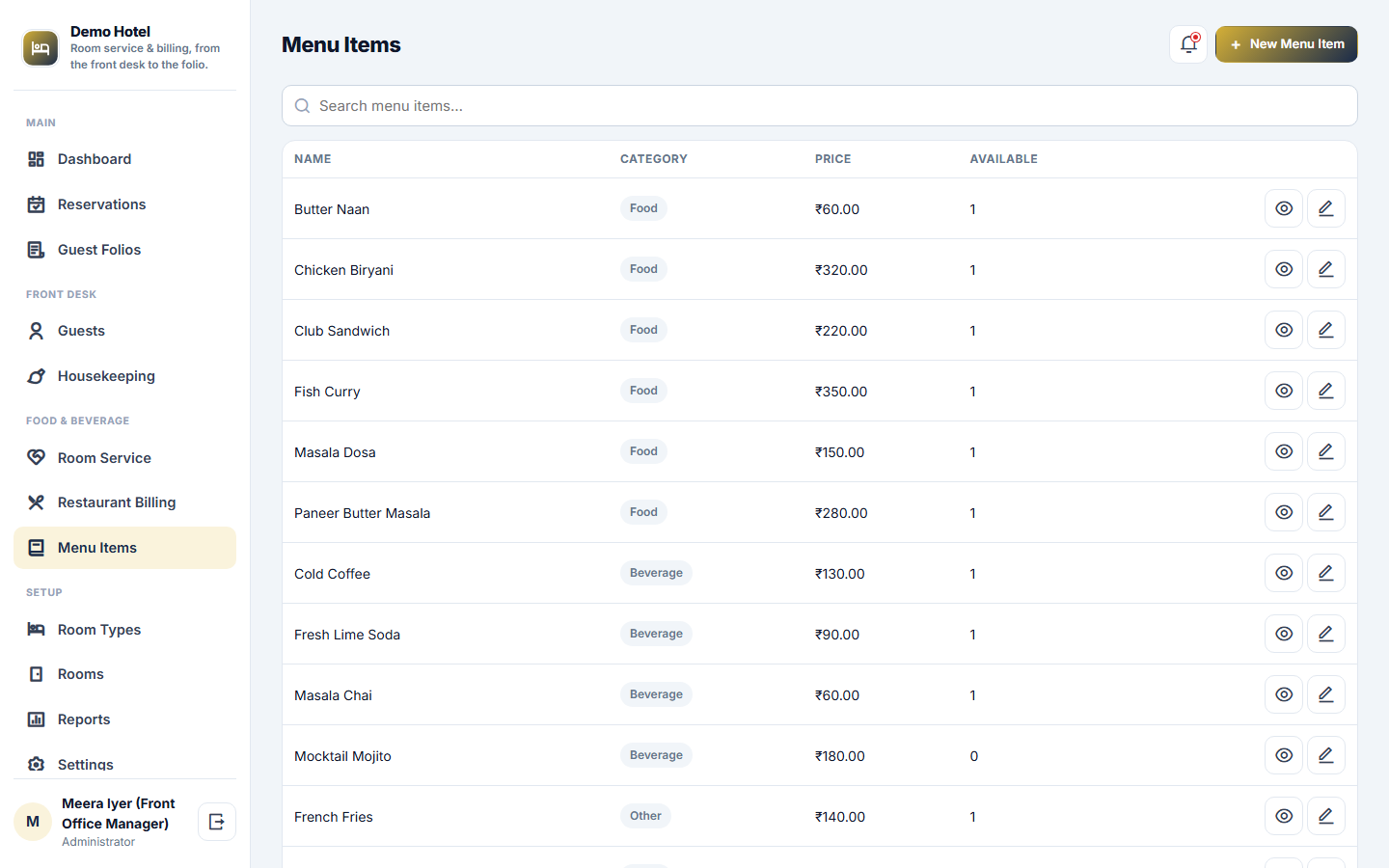This screenshot has height=868, width=1389.
Task: Go to Room Service
Action: click(124, 458)
